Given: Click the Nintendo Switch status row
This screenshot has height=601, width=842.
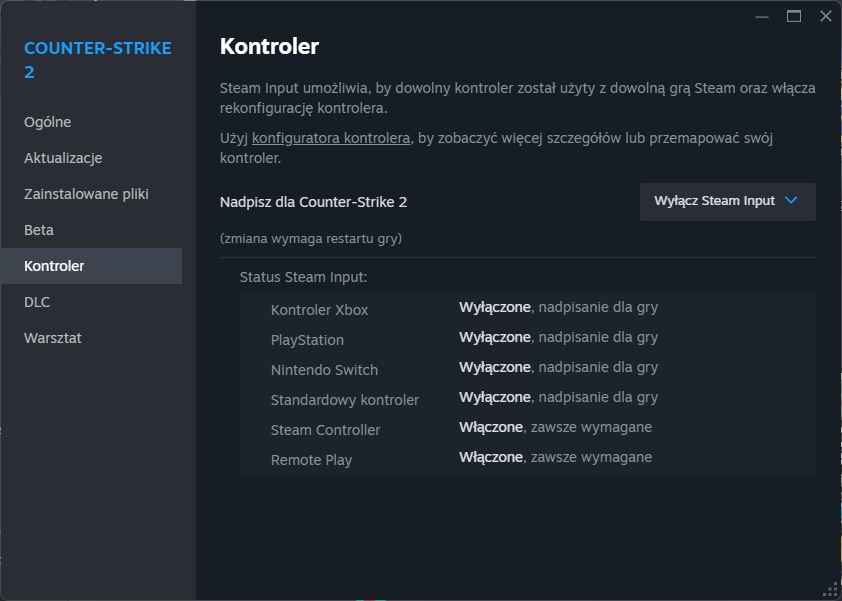Looking at the screenshot, I should coord(527,369).
